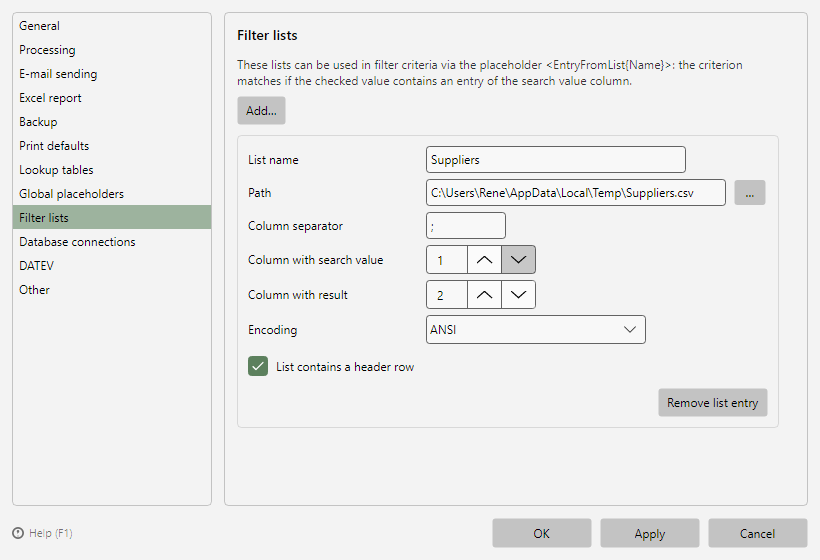This screenshot has height=560, width=820.
Task: Click into the Path field with Suppliers.csv
Action: tap(576, 192)
